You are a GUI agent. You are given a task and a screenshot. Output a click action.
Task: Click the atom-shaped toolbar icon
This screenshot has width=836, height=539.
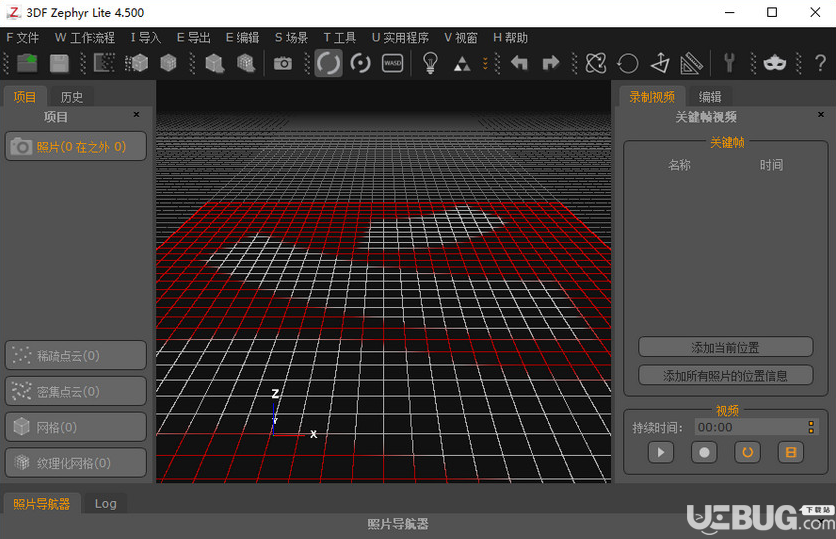pyautogui.click(x=596, y=63)
